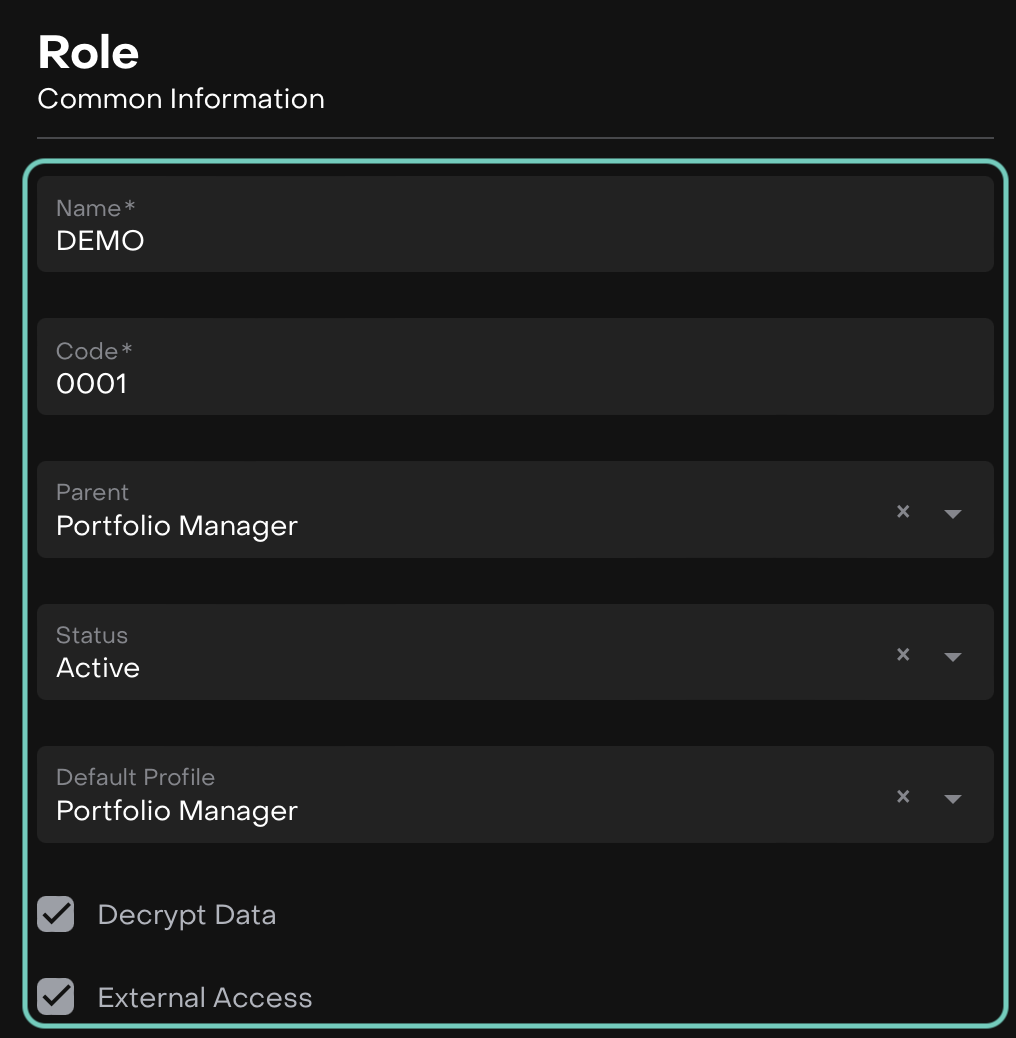Click the Role heading
Screen dimensions: 1016x1038
88,53
